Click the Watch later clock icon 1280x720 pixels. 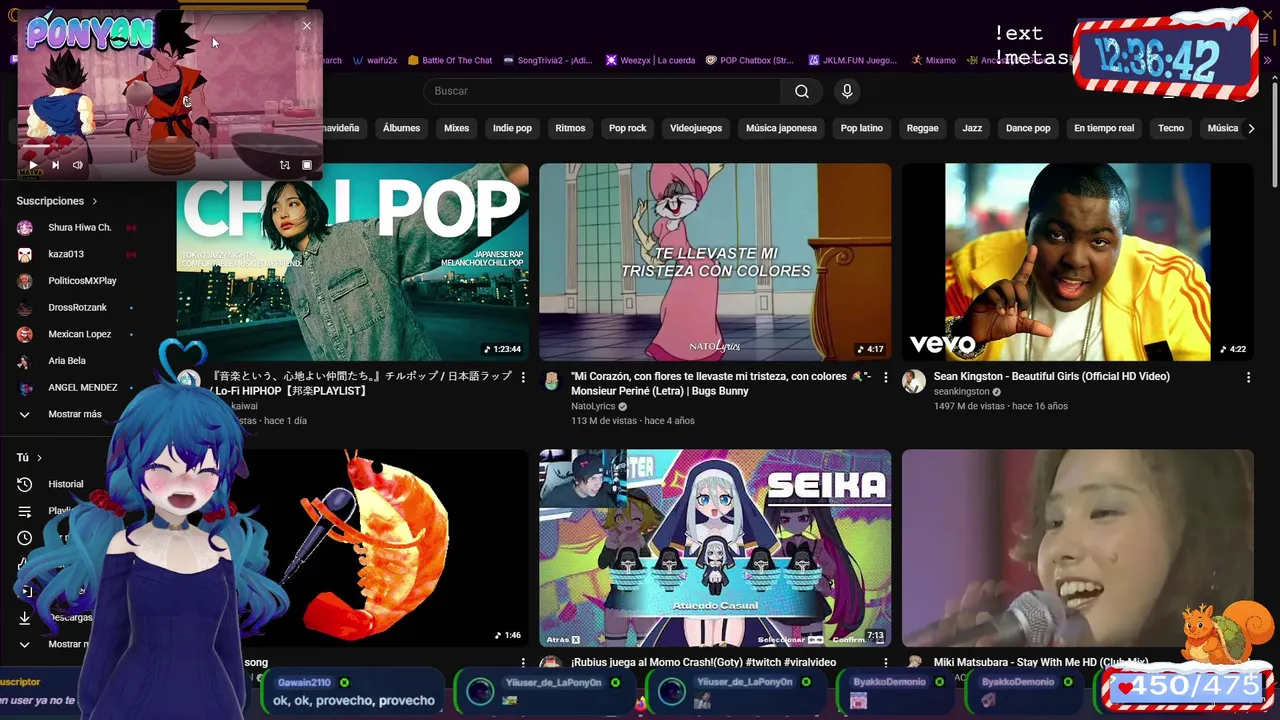[25, 538]
